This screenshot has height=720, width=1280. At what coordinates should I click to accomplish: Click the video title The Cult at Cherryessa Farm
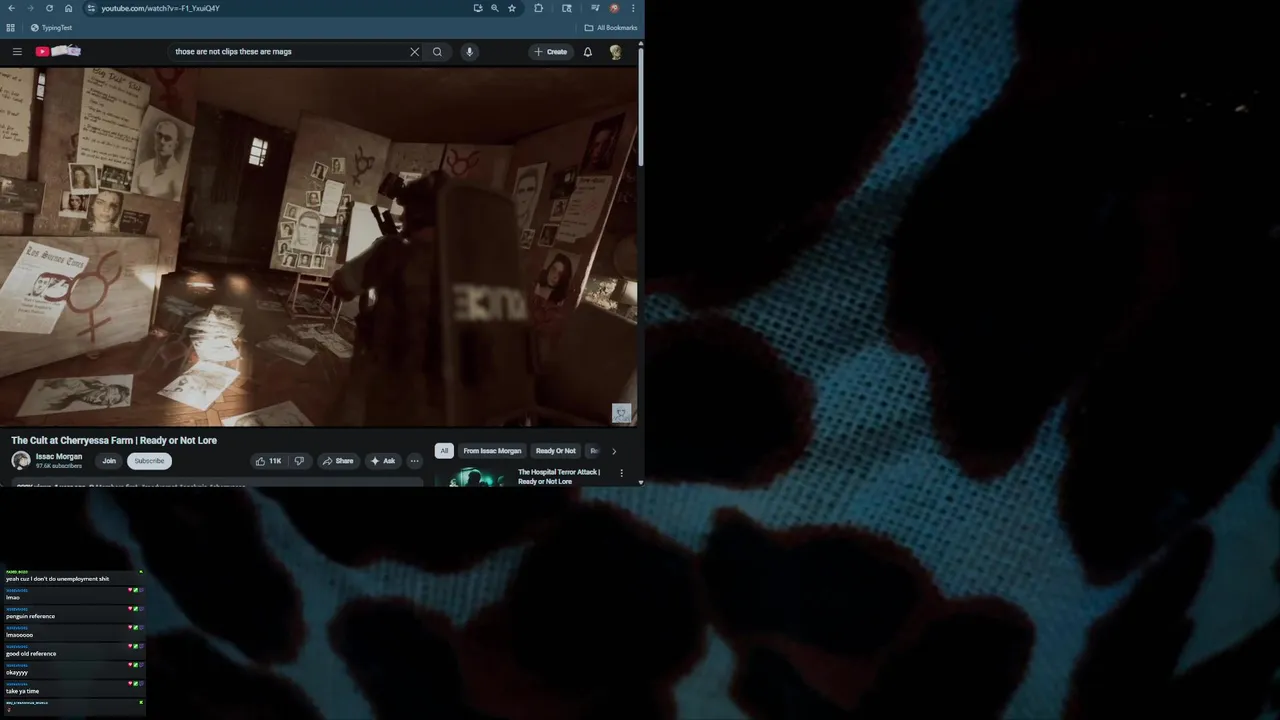tap(114, 440)
